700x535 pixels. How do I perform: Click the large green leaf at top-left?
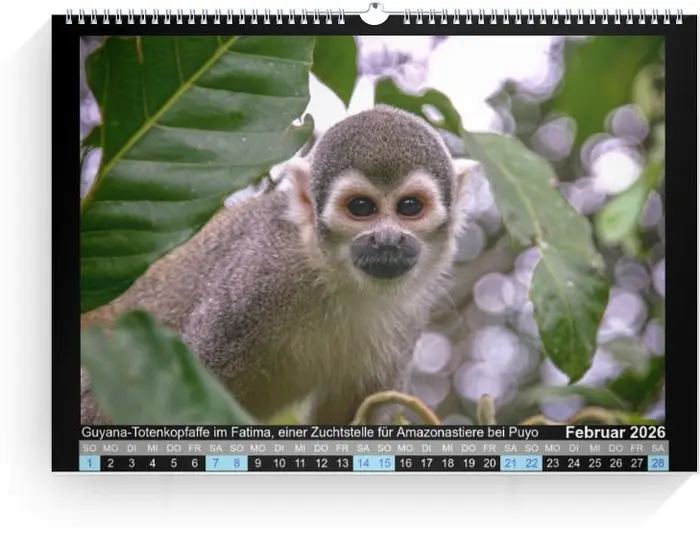pyautogui.click(x=190, y=140)
